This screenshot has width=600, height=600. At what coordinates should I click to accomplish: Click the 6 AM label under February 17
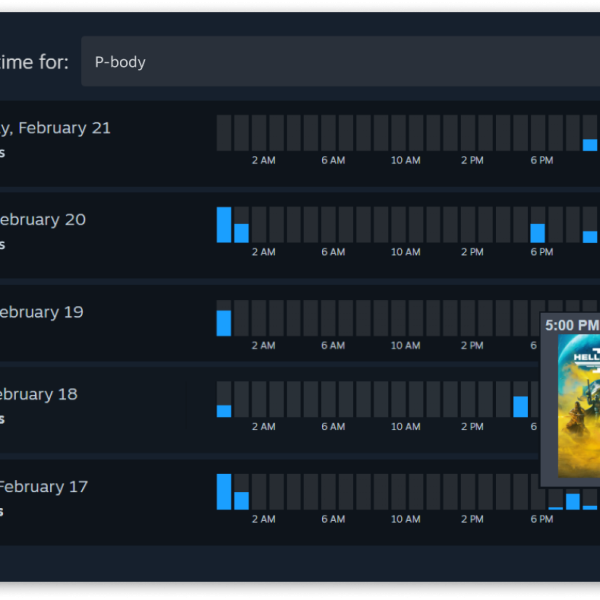333,519
